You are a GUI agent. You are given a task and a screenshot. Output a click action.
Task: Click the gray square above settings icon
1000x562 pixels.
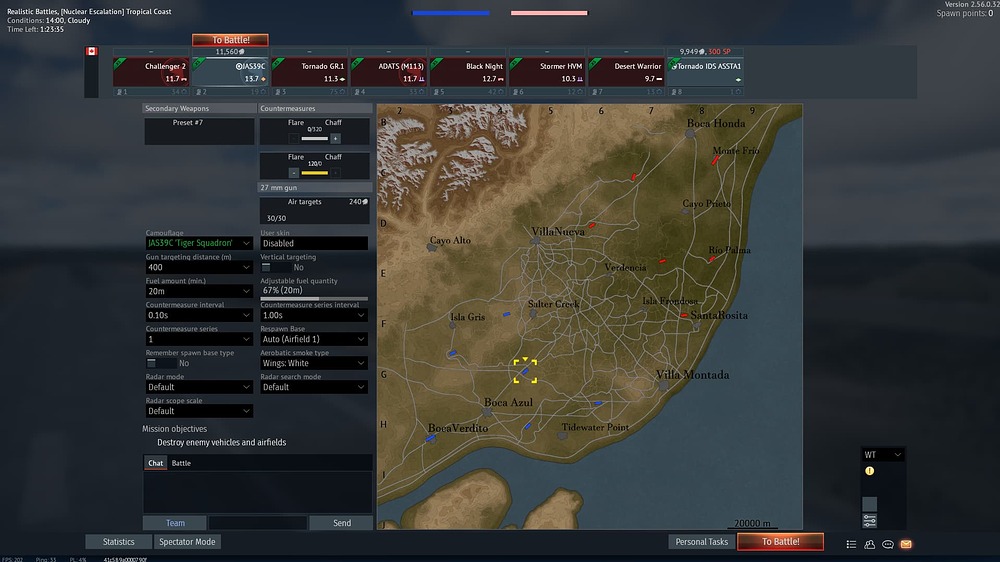(869, 504)
